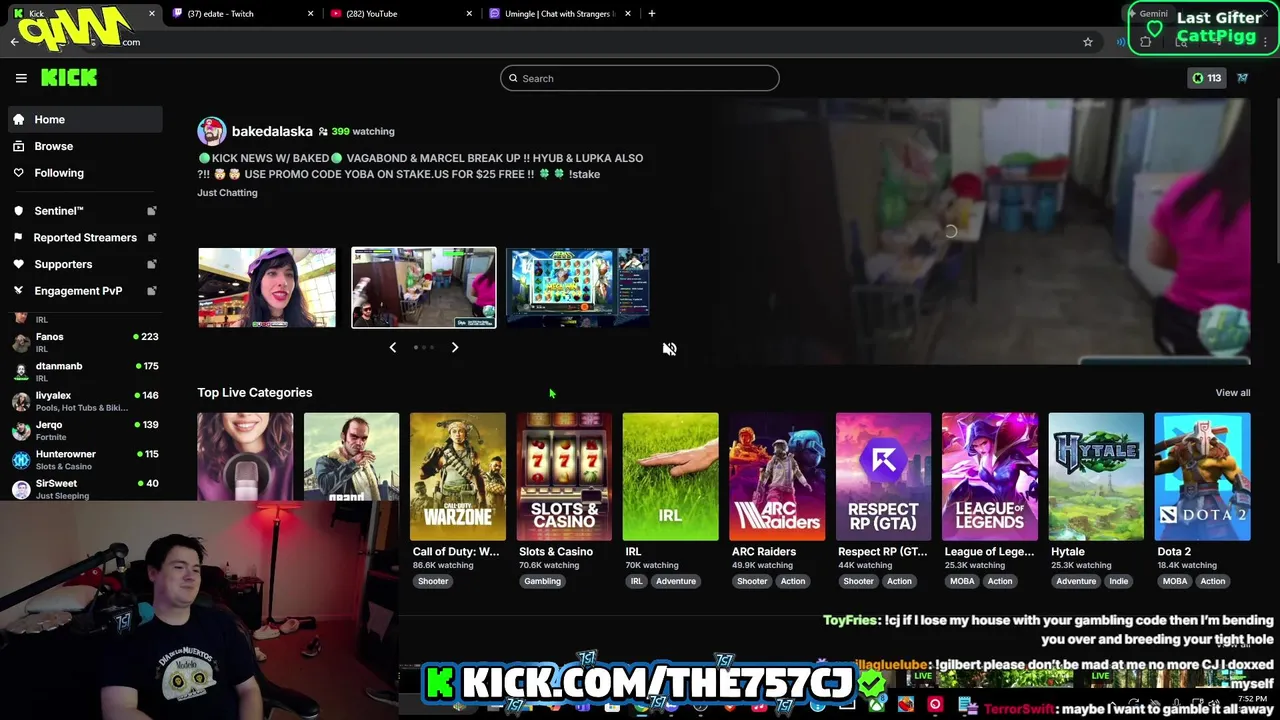1280x720 pixels.
Task: Select Following in the sidebar
Action: (x=85, y=173)
